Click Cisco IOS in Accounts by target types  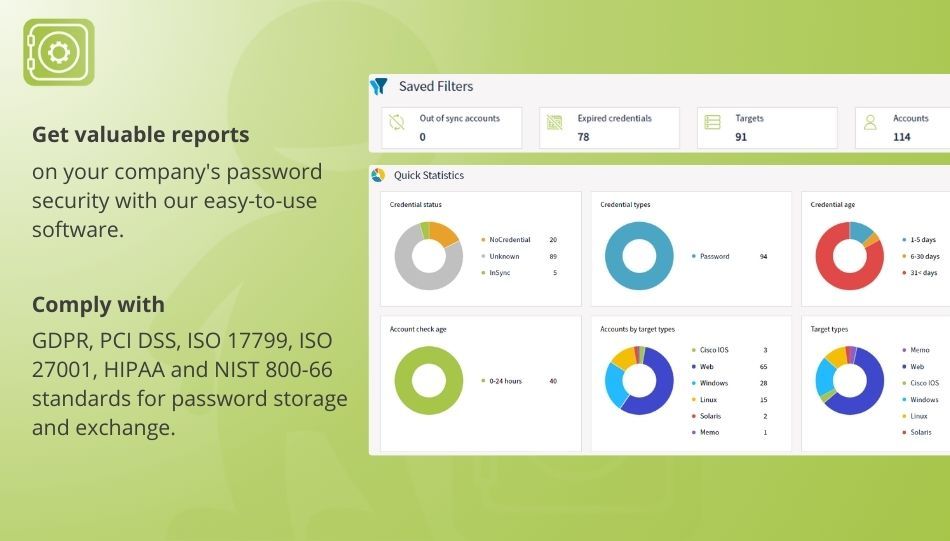pyautogui.click(x=729, y=350)
